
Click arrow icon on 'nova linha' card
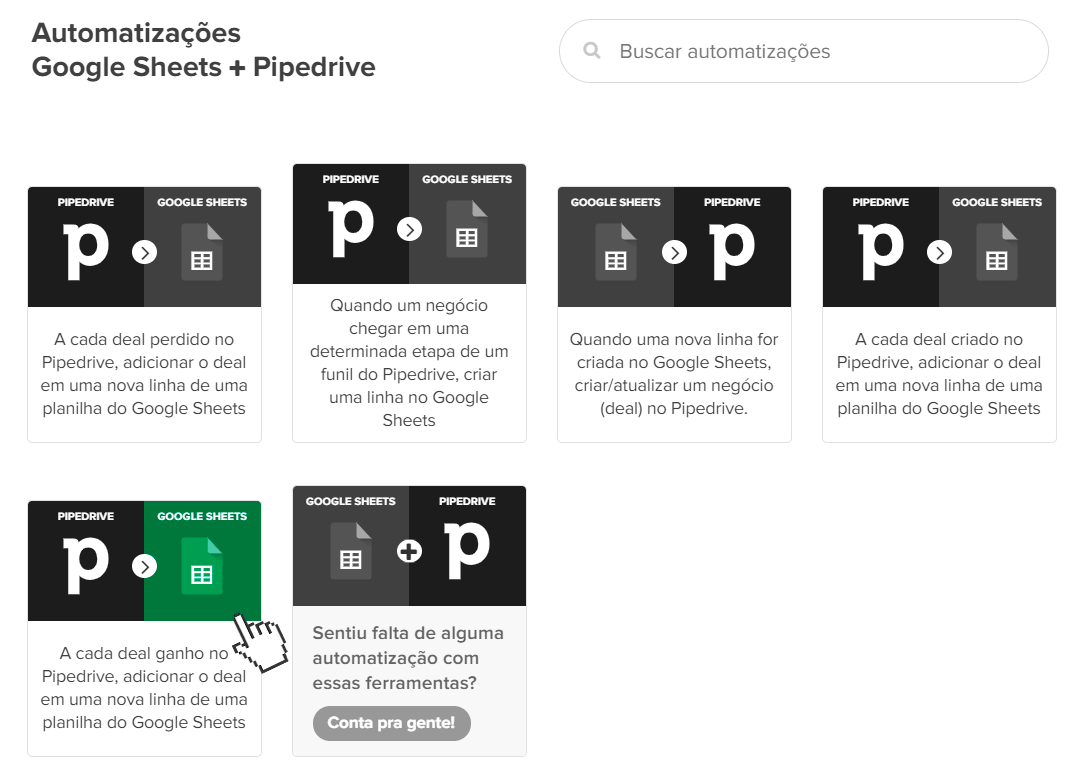pos(675,252)
